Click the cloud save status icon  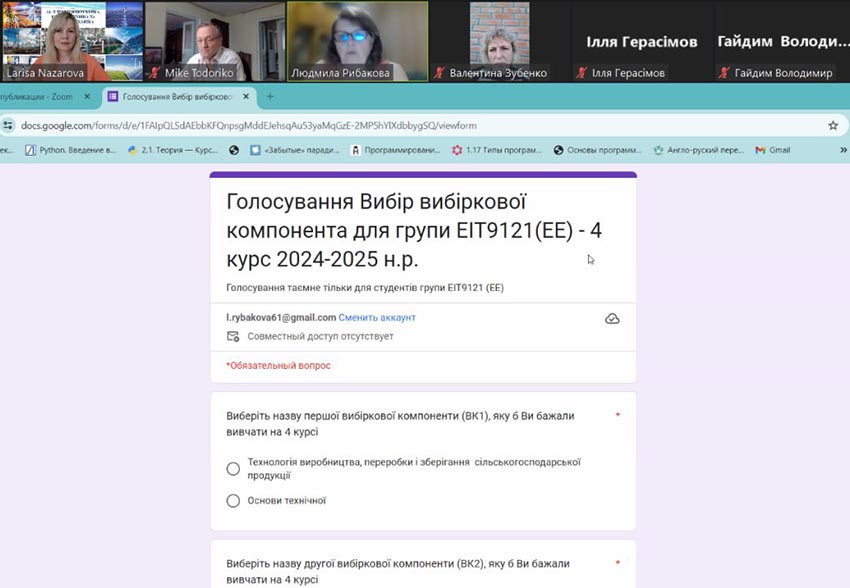click(x=612, y=318)
